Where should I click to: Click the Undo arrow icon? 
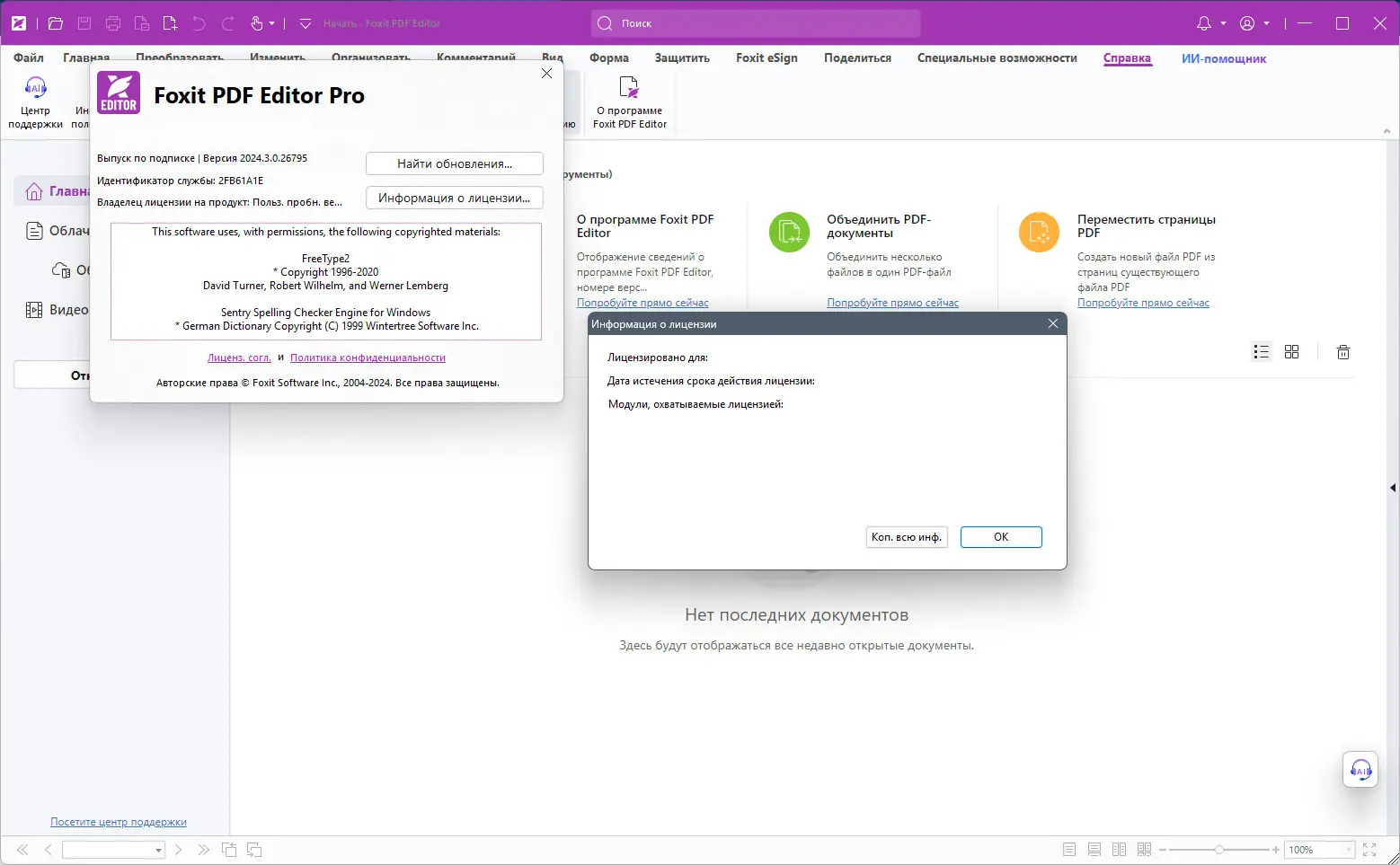pos(199,23)
